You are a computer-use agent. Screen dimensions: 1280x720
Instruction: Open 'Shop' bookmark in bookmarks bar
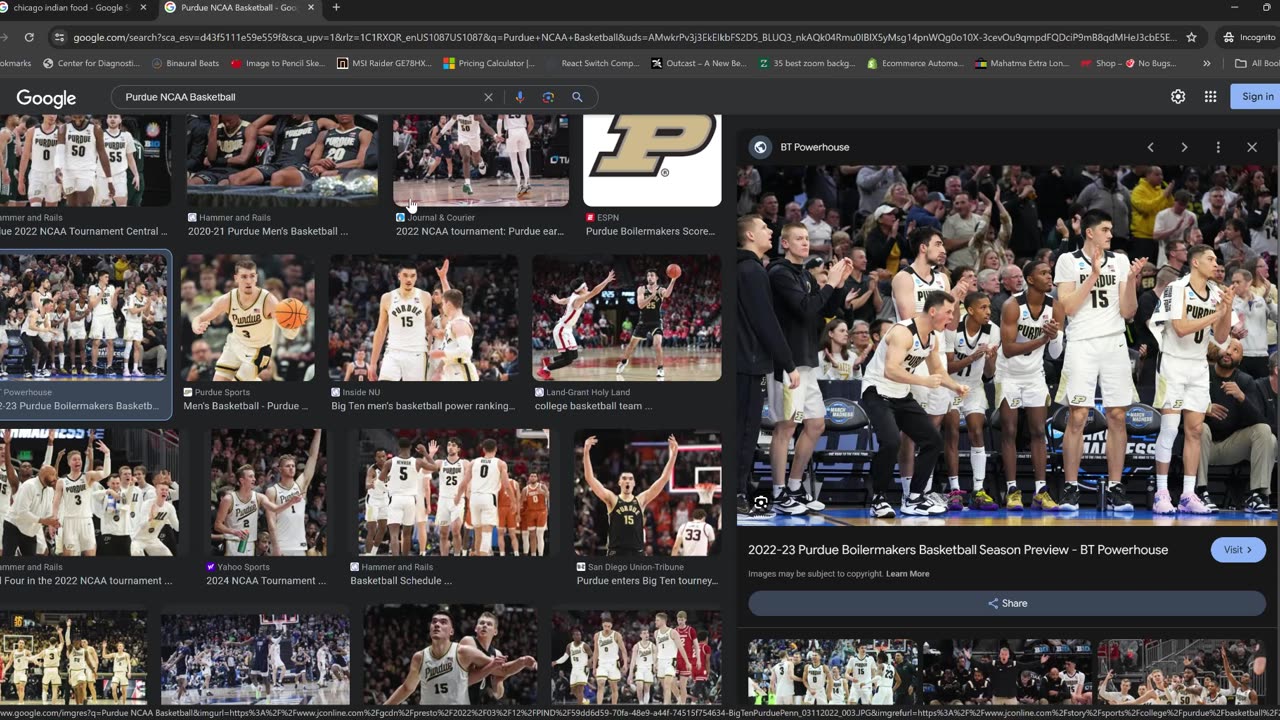(1097, 63)
